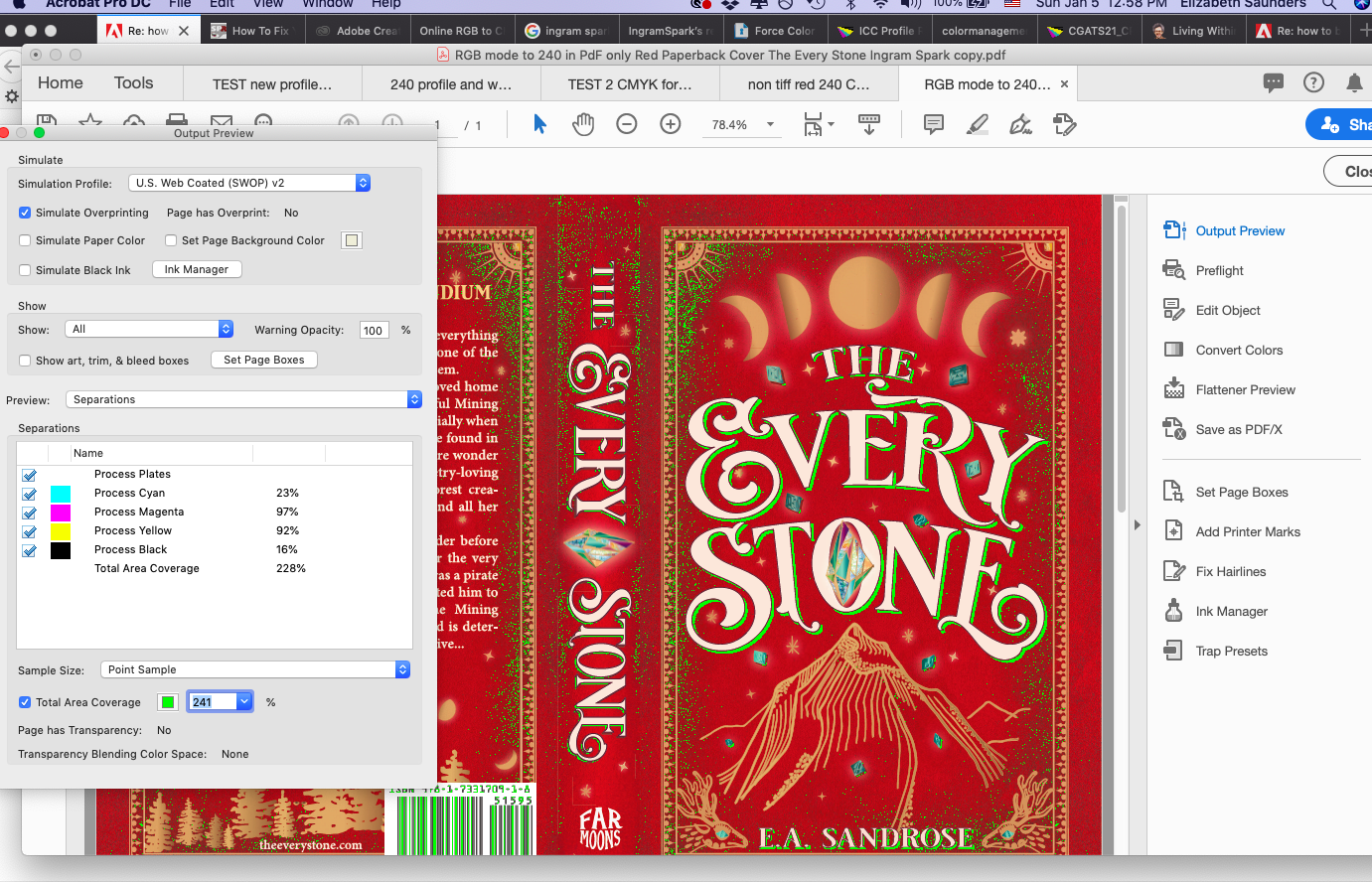
Task: Click the Process Yellow color swatch
Action: [61, 531]
